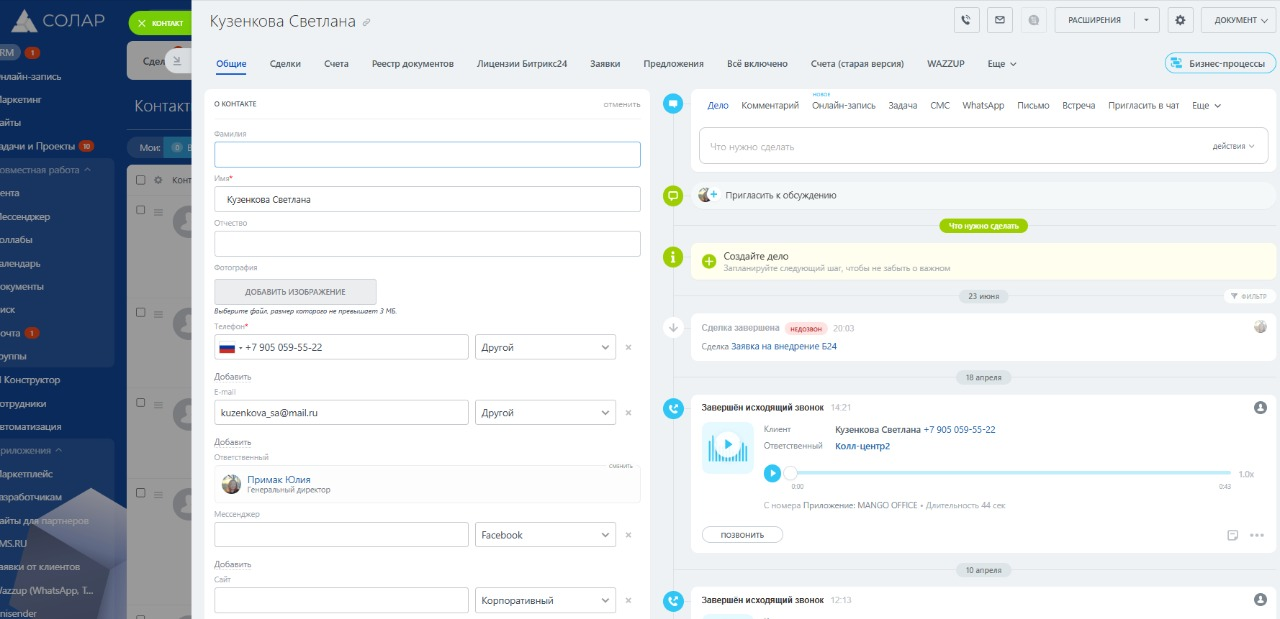The image size is (1280, 619).
Task: Click Примак Юлия's avatar photo
Action: pyautogui.click(x=231, y=484)
